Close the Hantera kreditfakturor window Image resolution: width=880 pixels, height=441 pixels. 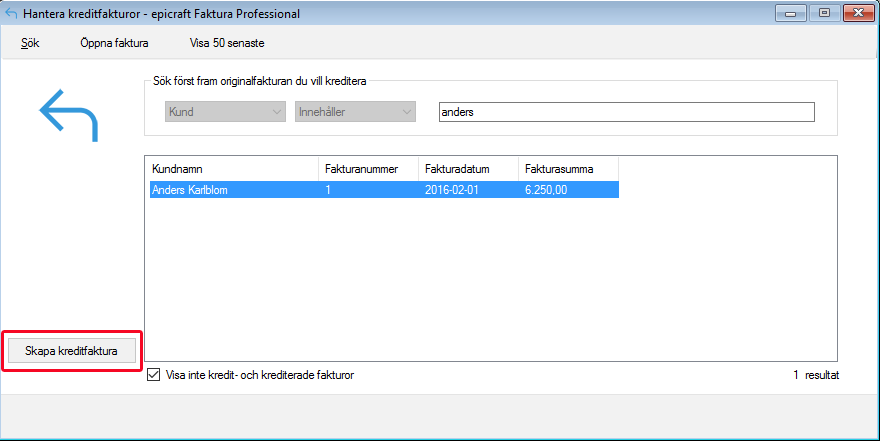click(859, 13)
